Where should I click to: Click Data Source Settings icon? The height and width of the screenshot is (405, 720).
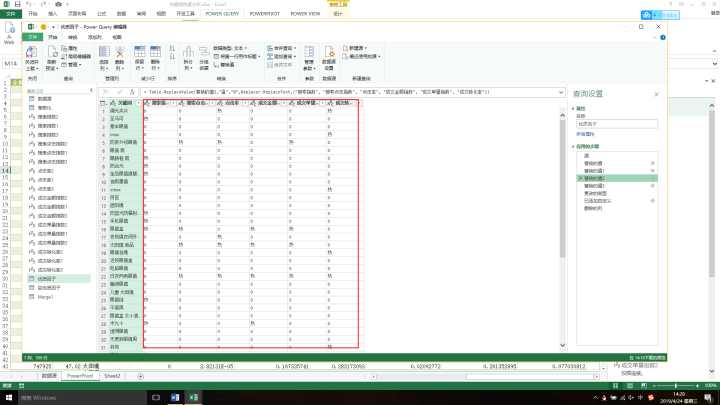[x=329, y=51]
